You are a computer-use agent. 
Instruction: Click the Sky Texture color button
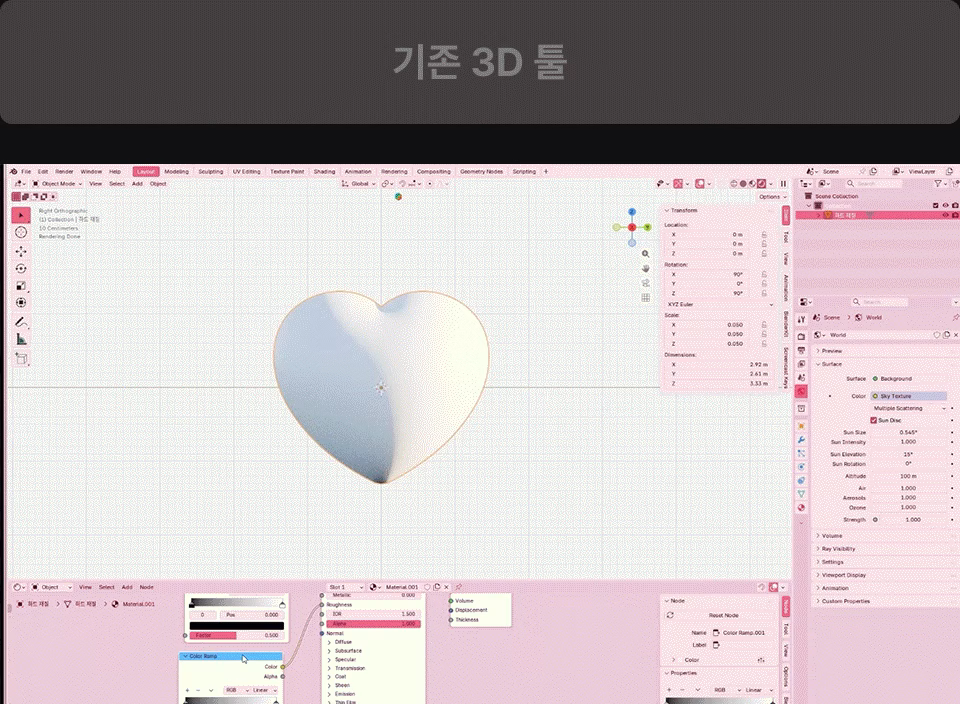(x=909, y=396)
